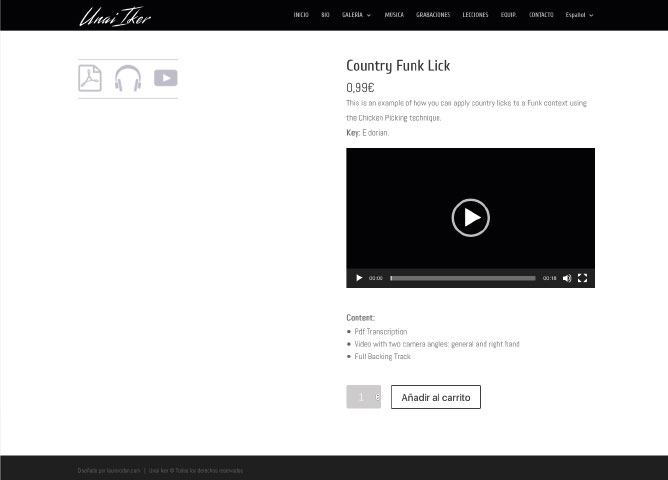Image resolution: width=668 pixels, height=480 pixels.
Task: Navigate to the Contacto page
Action: pos(541,15)
